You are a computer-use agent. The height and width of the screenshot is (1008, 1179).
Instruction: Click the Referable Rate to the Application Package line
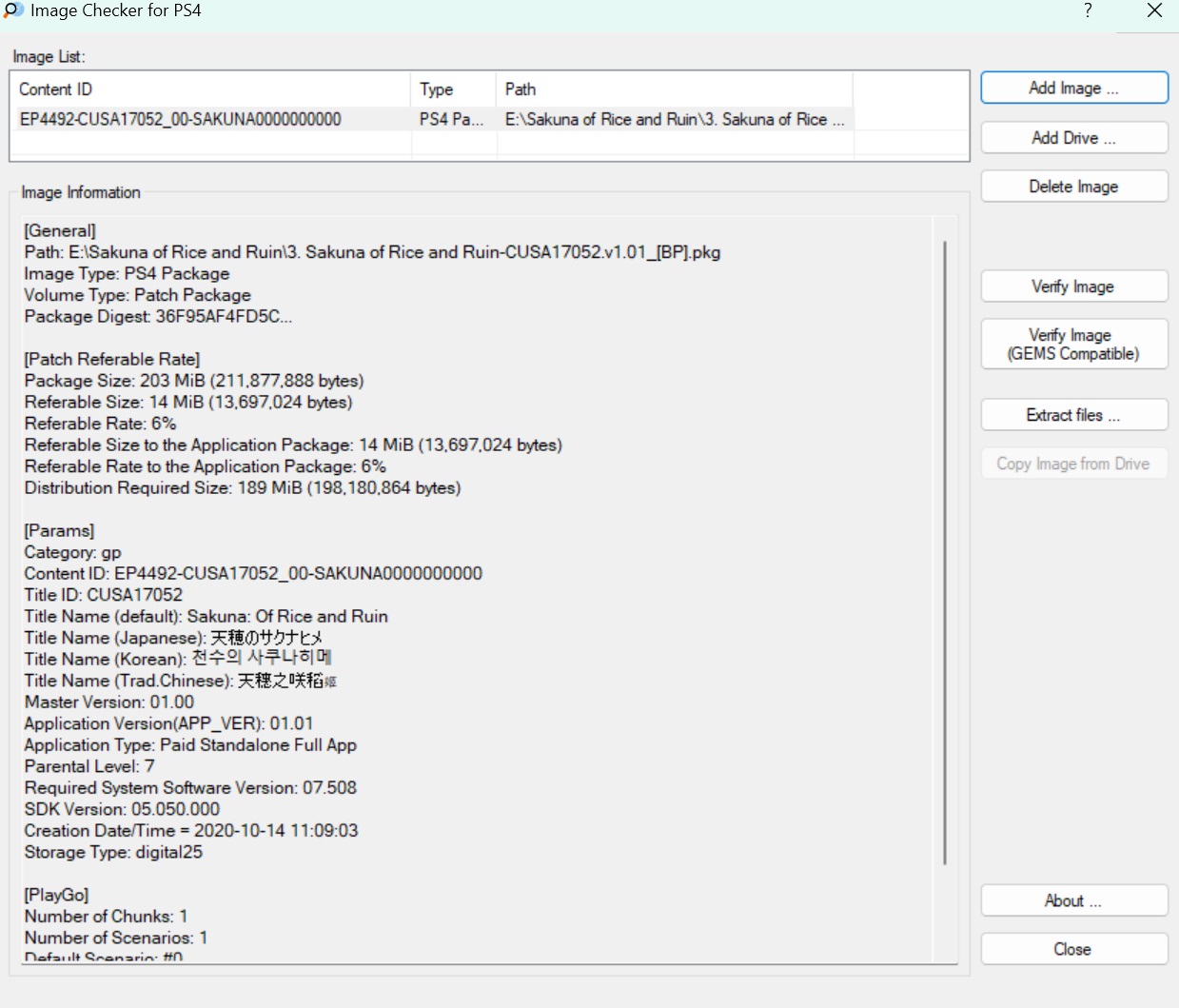pyautogui.click(x=206, y=466)
